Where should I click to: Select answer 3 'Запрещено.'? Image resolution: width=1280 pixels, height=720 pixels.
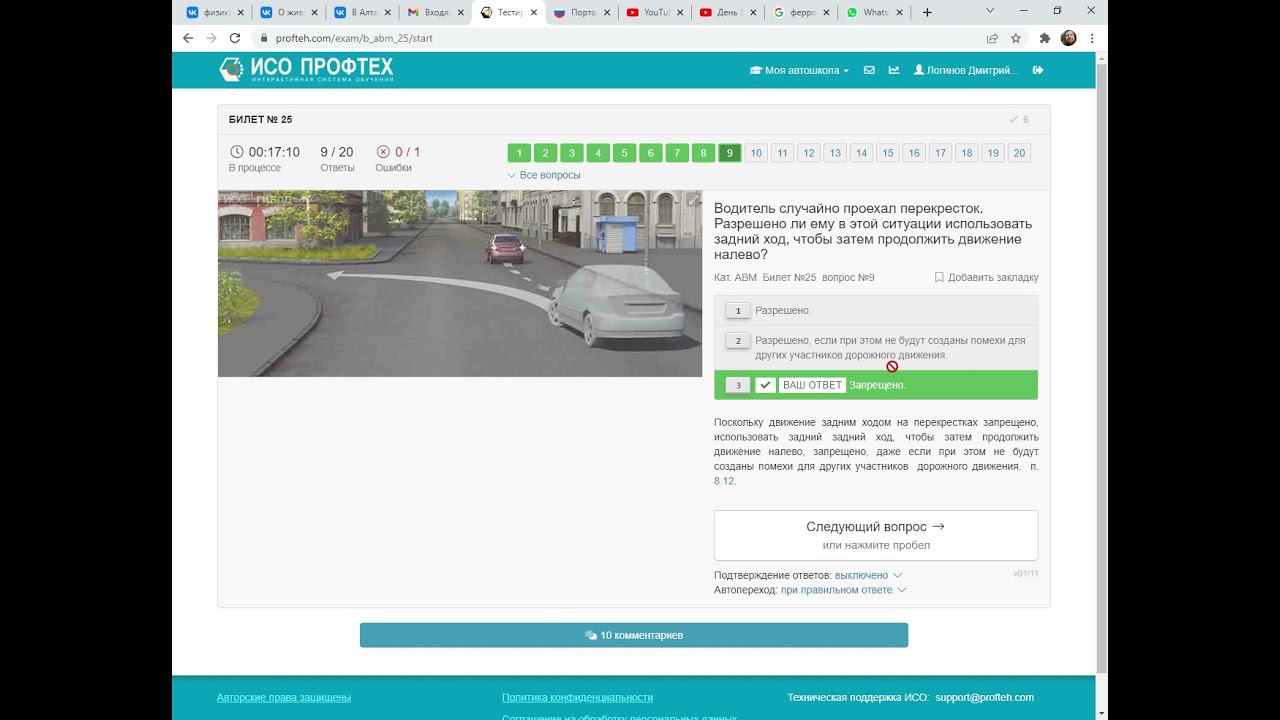click(876, 385)
